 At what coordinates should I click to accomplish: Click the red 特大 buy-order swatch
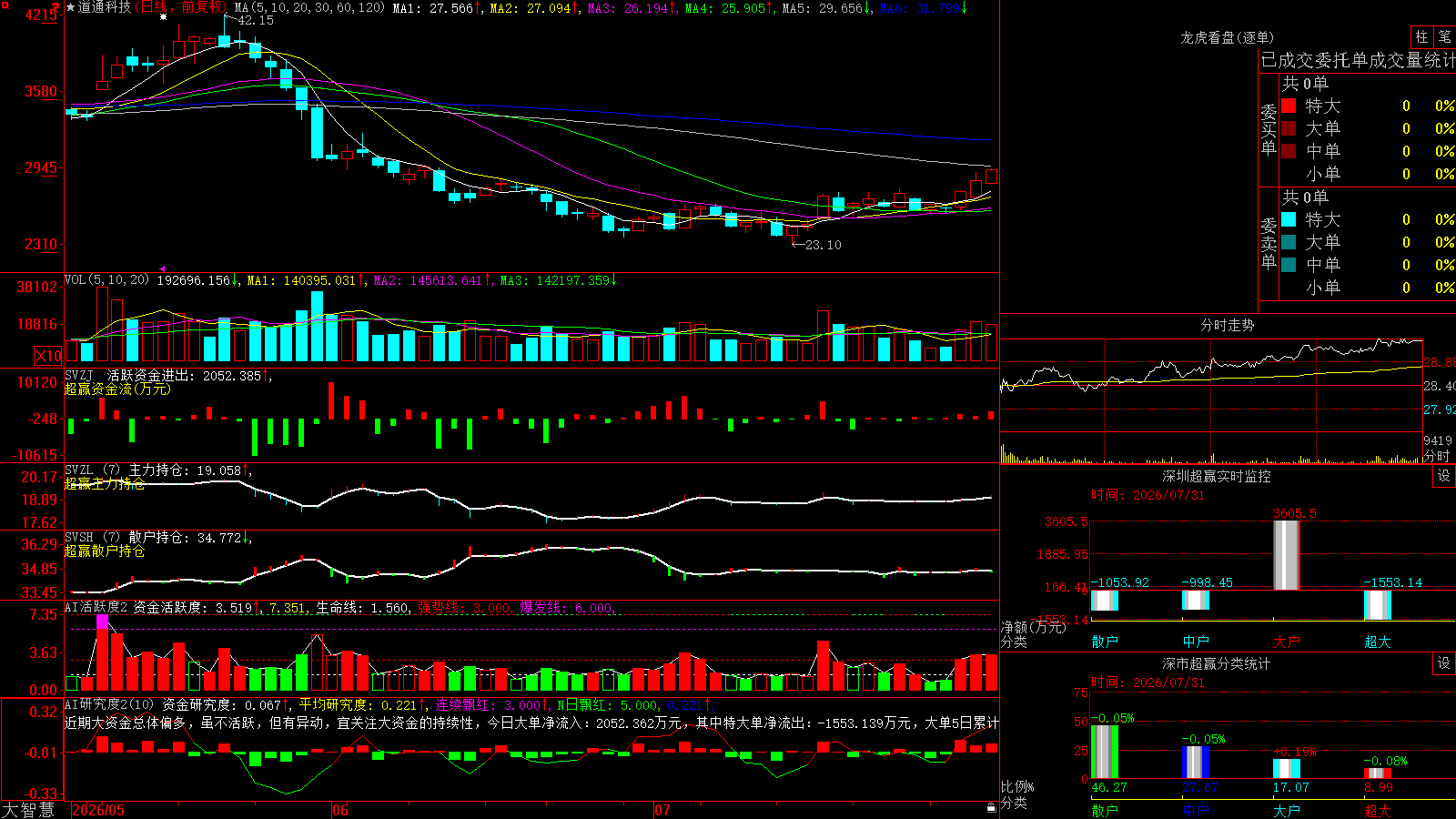point(1289,106)
